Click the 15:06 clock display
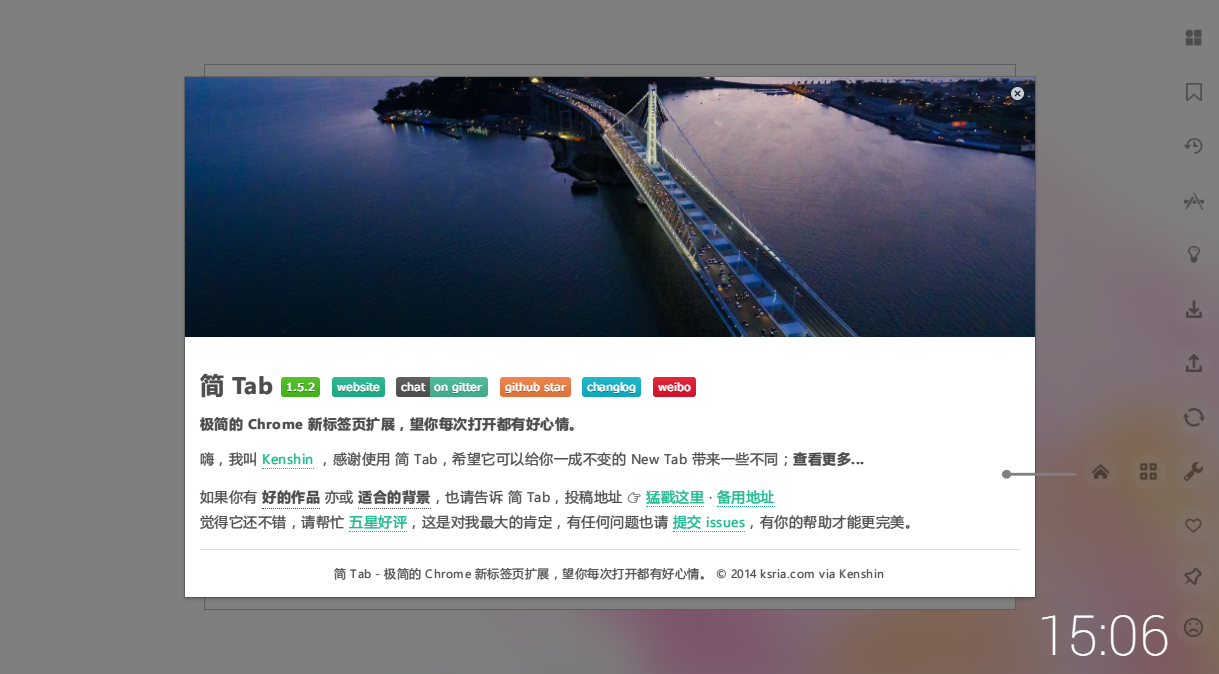This screenshot has width=1219, height=674. click(1104, 636)
